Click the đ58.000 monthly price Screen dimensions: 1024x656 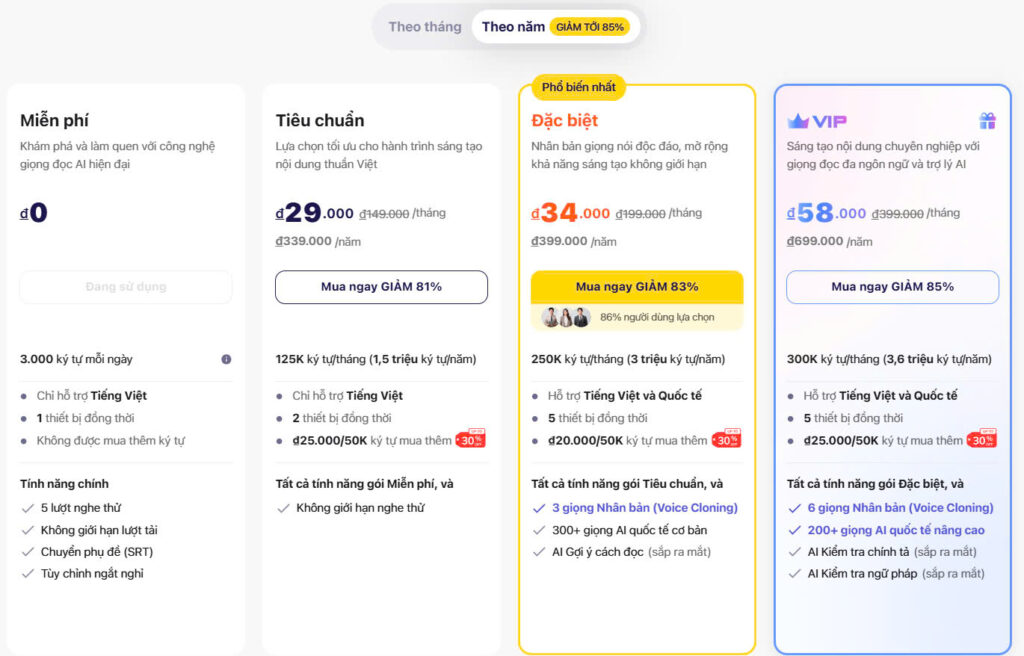pos(826,212)
